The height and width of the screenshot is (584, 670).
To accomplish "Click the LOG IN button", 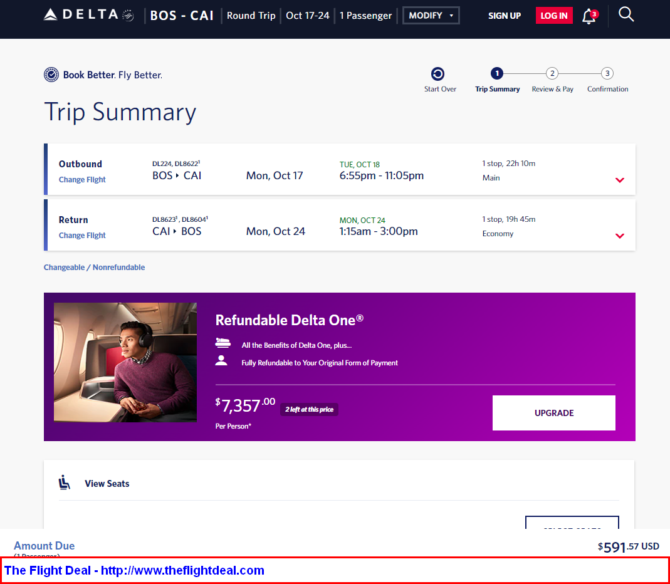I will pyautogui.click(x=554, y=16).
